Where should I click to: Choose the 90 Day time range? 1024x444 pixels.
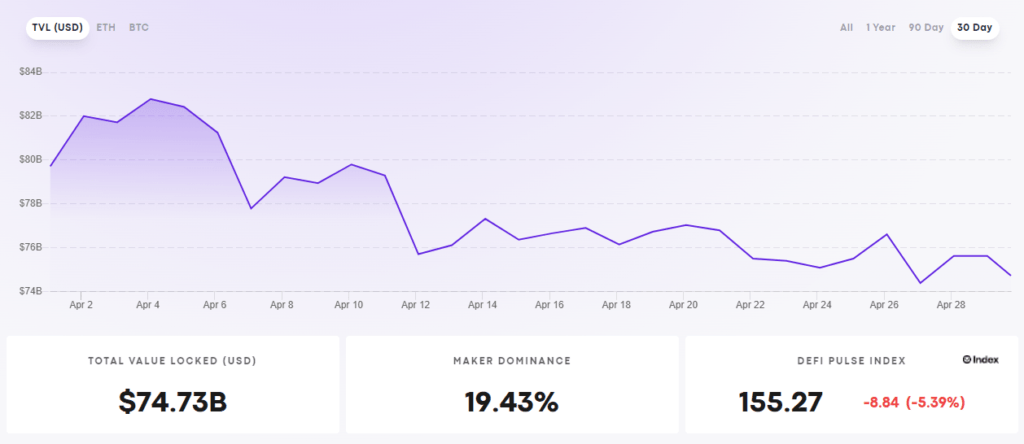(x=926, y=27)
